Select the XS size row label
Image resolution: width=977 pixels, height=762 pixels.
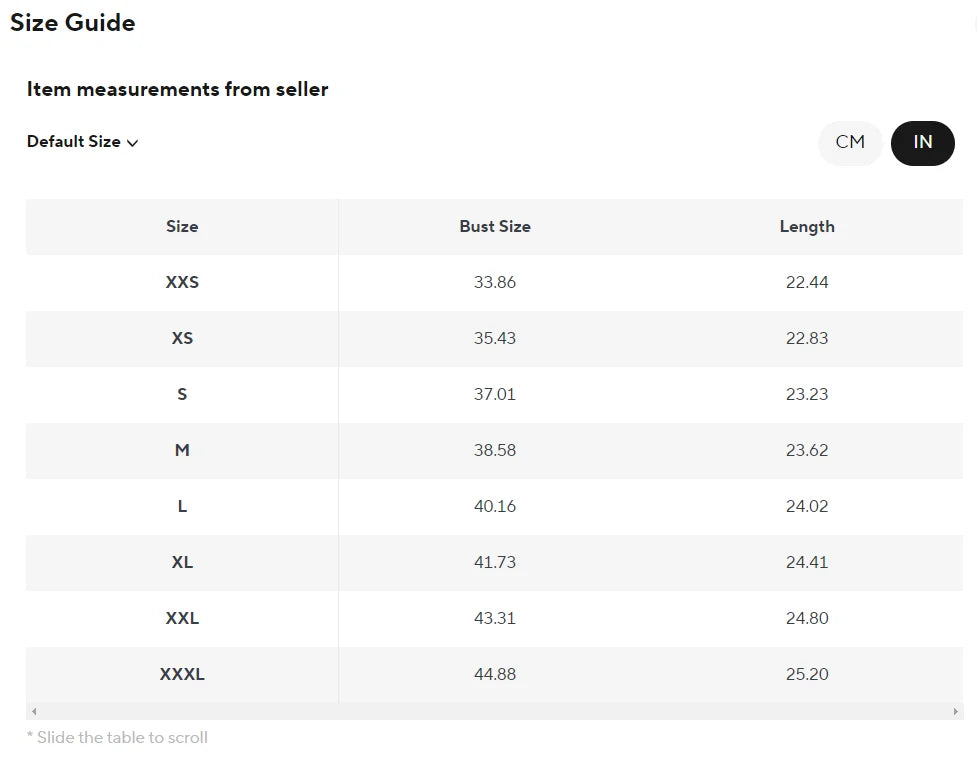coord(182,339)
